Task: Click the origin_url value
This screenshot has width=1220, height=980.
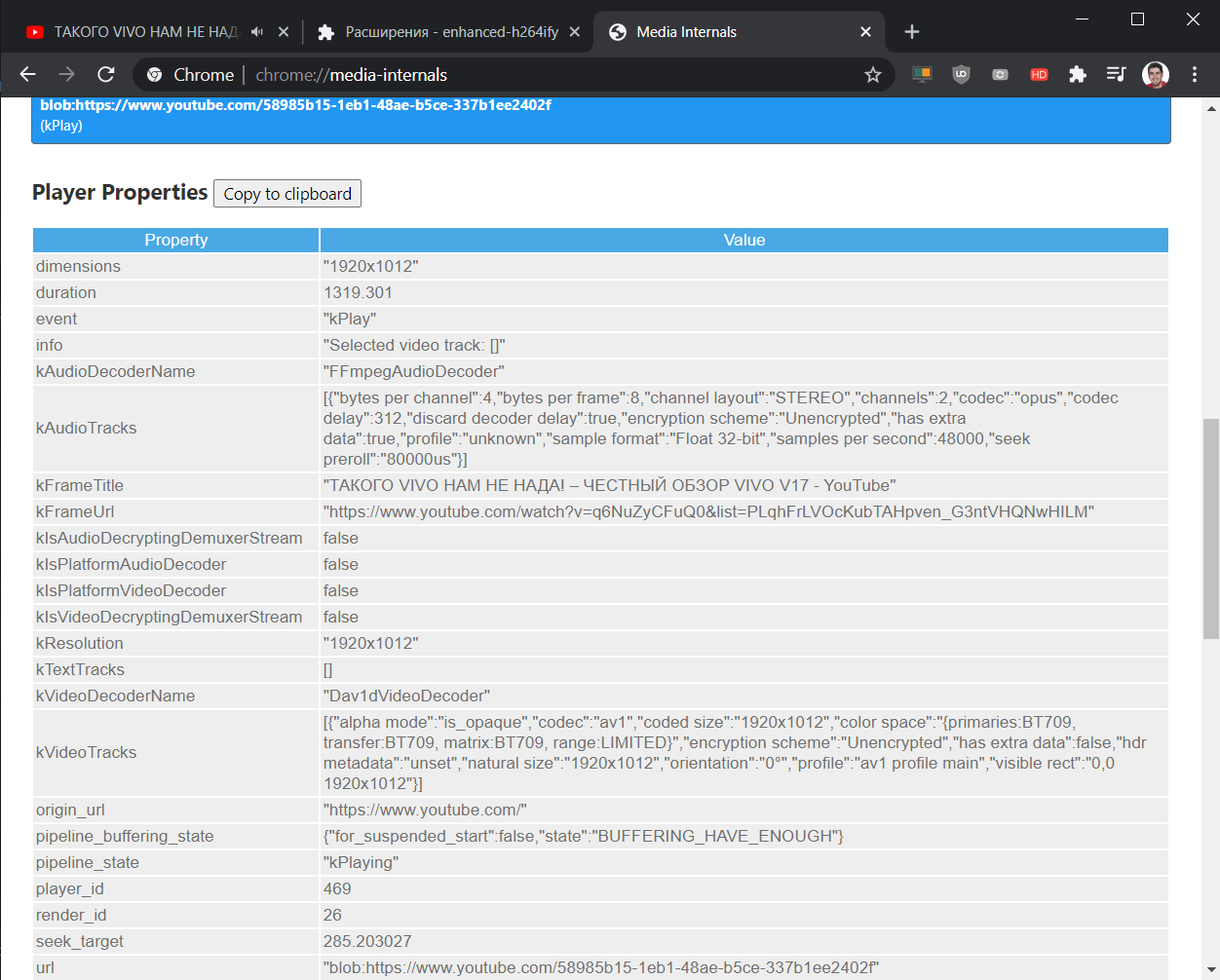Action: click(x=425, y=810)
